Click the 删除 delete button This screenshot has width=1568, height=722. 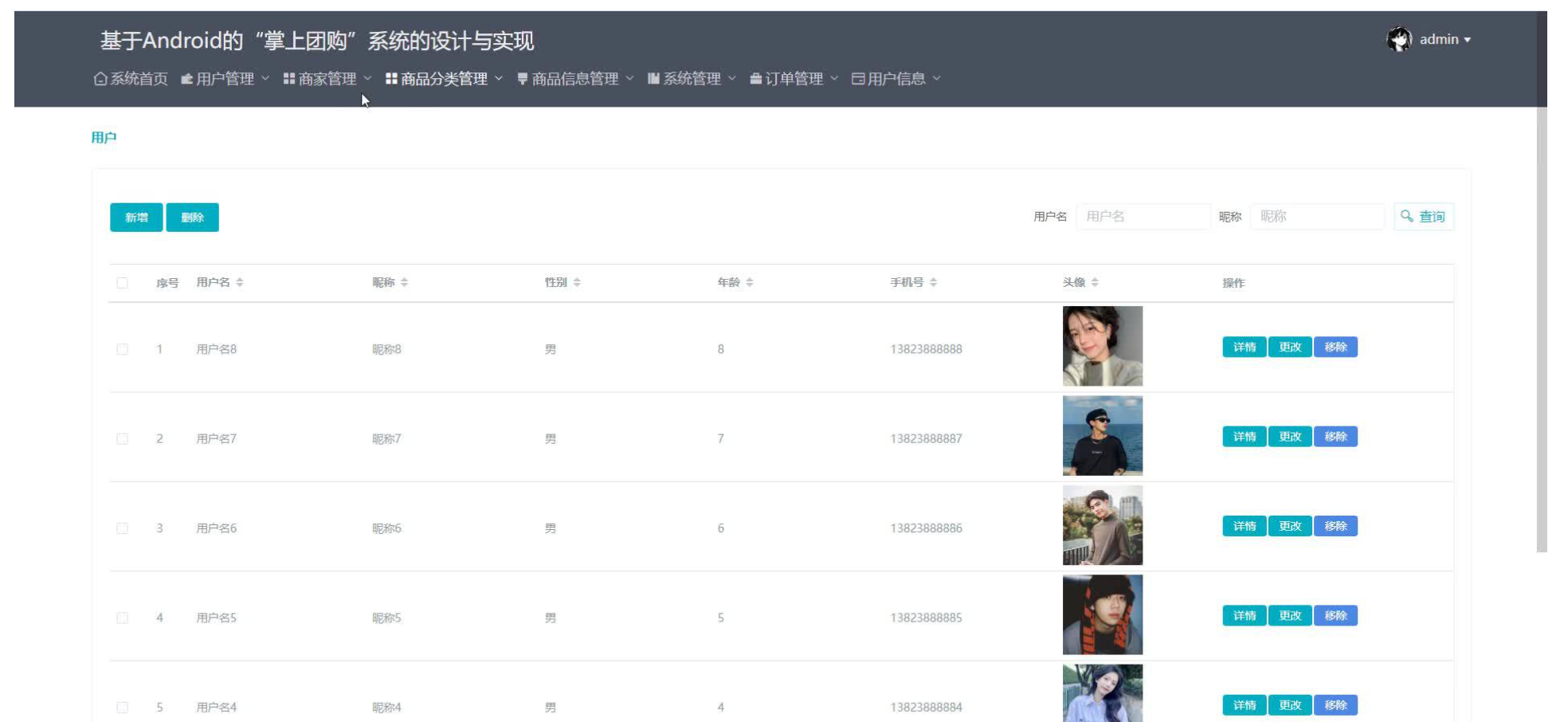coord(192,218)
